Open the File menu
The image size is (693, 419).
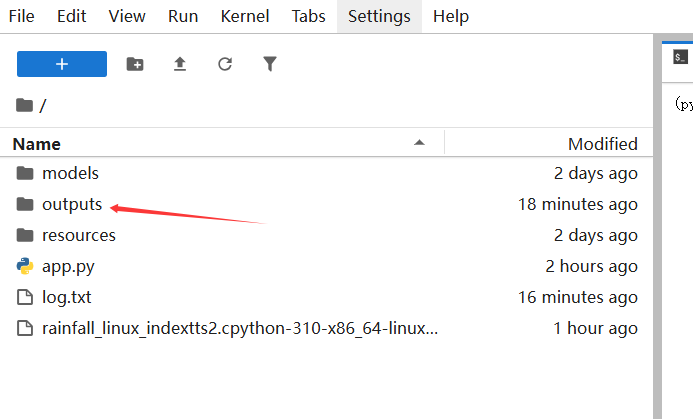(21, 17)
